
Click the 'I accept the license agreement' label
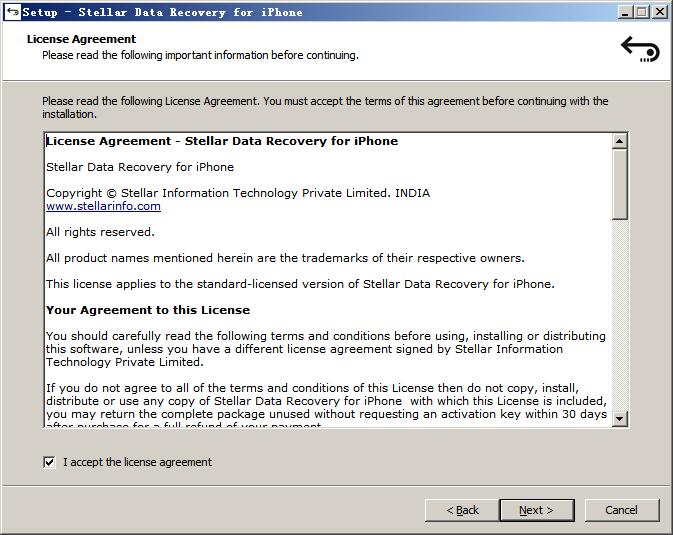point(137,462)
